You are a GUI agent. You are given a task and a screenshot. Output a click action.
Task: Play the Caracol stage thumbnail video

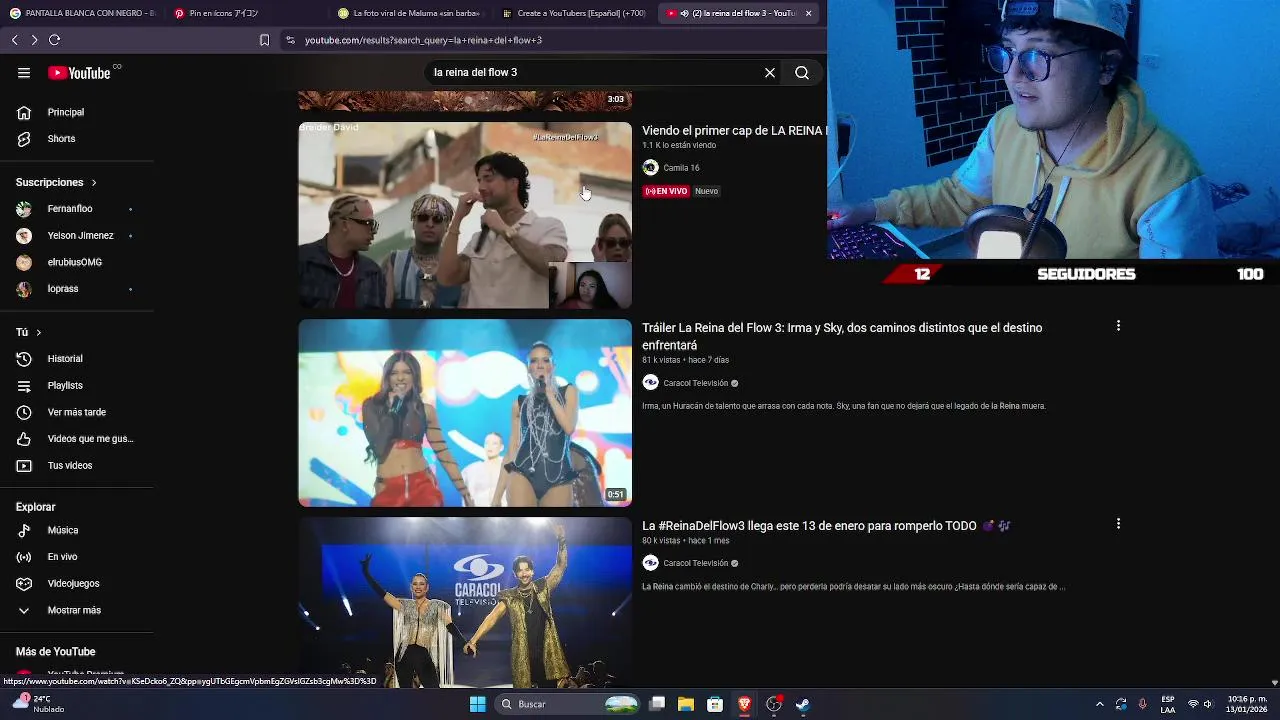coord(465,602)
